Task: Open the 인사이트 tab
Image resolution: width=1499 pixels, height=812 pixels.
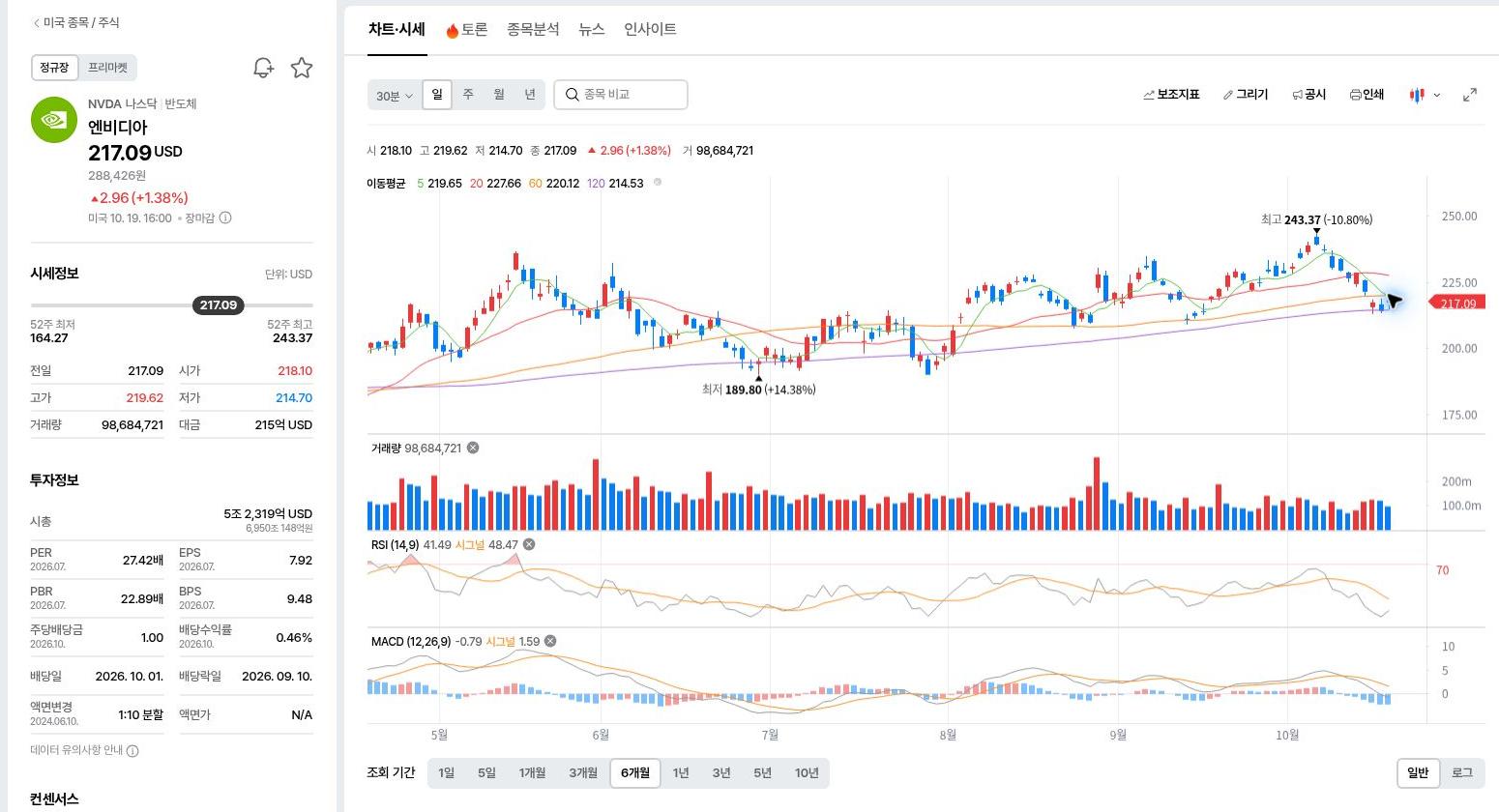Action: 650,29
